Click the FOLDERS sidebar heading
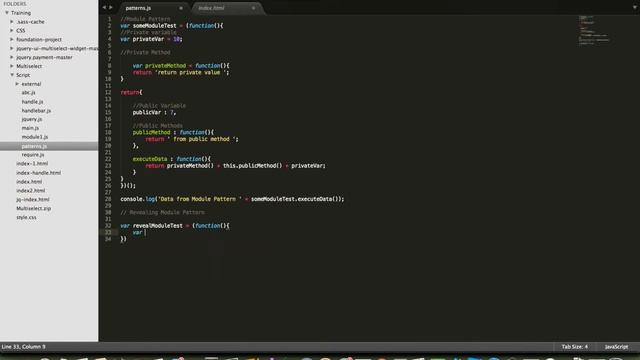The height and width of the screenshot is (360, 640). (x=15, y=4)
